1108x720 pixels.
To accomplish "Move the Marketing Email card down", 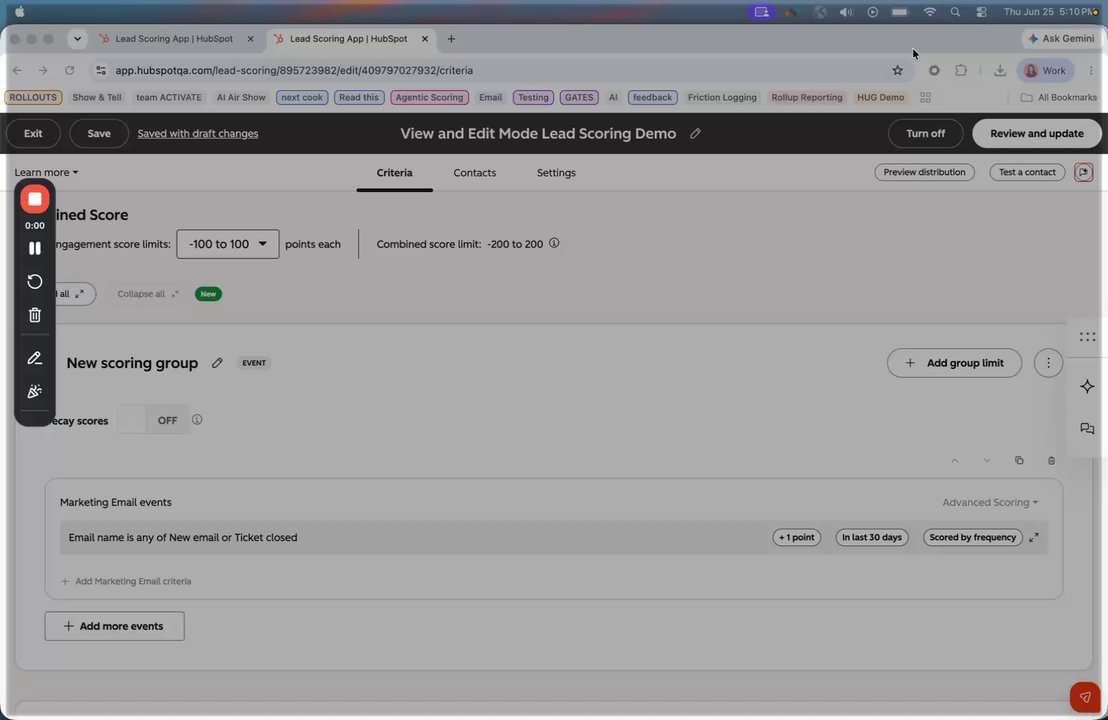I will click(986, 461).
